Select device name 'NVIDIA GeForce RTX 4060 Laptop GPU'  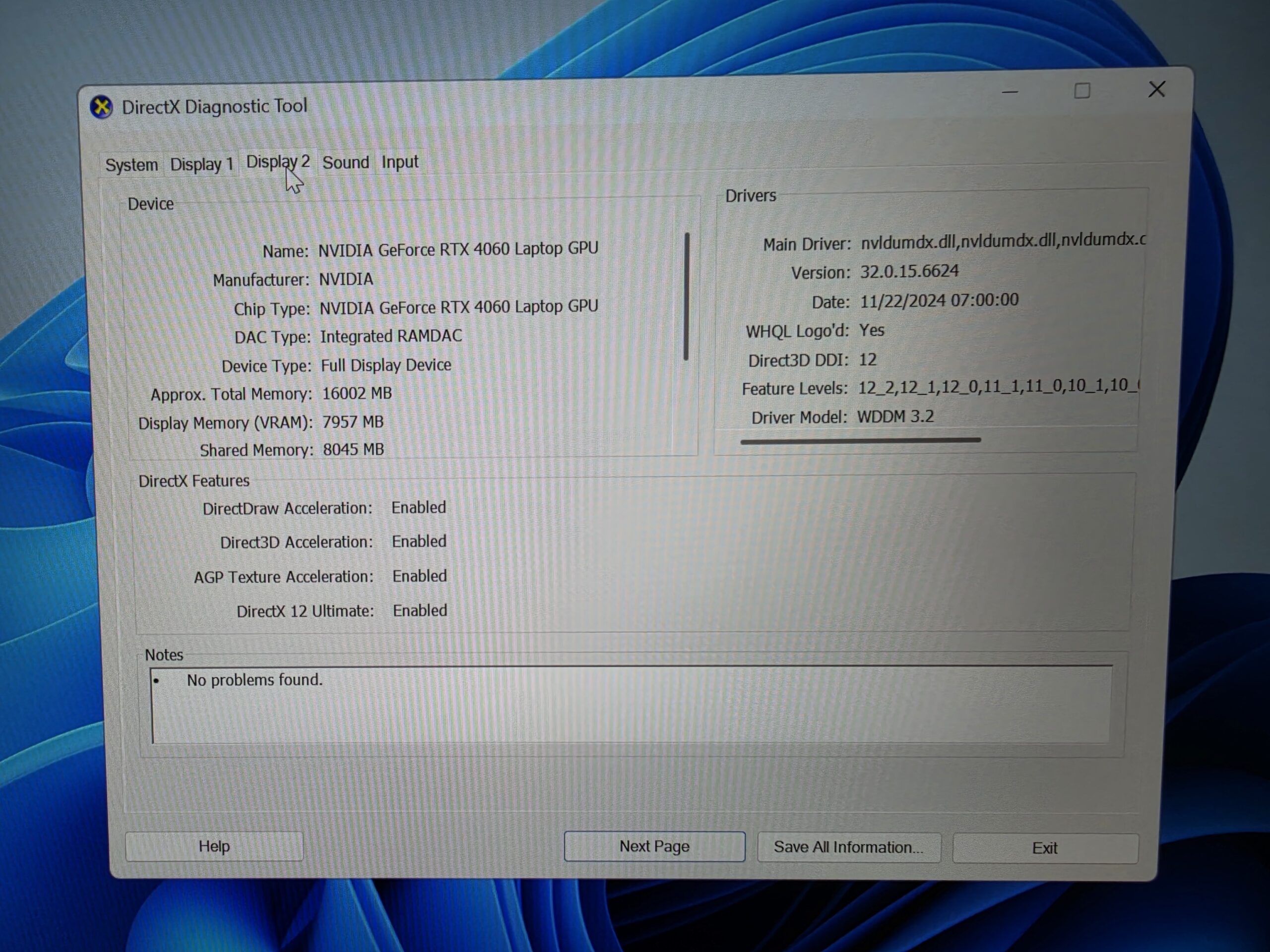click(458, 249)
